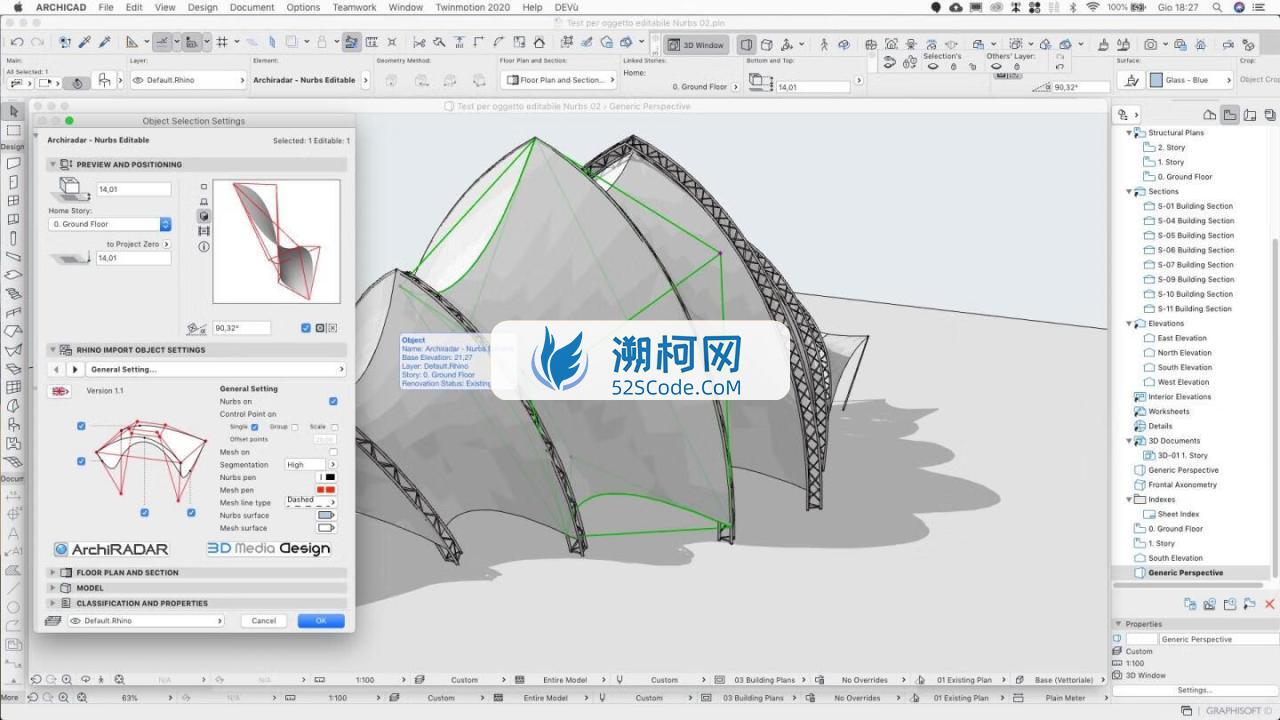Enable the Scale control point checkbox
The height and width of the screenshot is (720, 1280).
tap(334, 427)
